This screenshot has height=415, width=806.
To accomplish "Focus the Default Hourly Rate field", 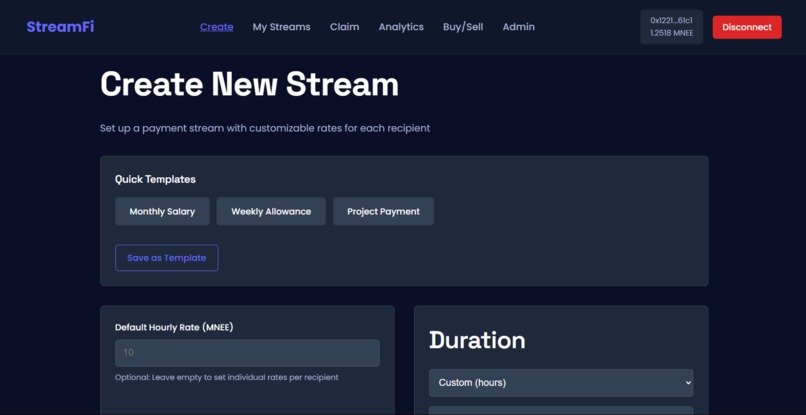I will point(247,353).
